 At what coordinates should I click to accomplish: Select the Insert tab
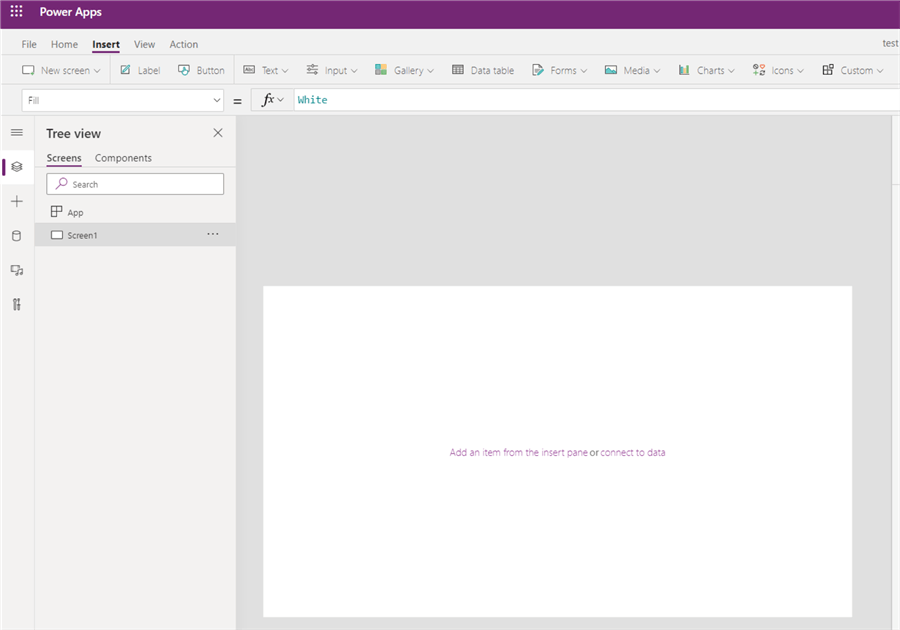[106, 44]
